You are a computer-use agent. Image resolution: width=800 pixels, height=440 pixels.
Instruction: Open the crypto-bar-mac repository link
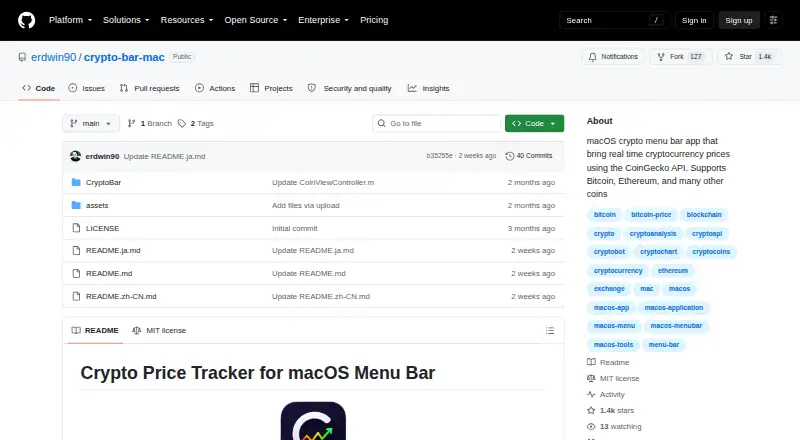124,57
